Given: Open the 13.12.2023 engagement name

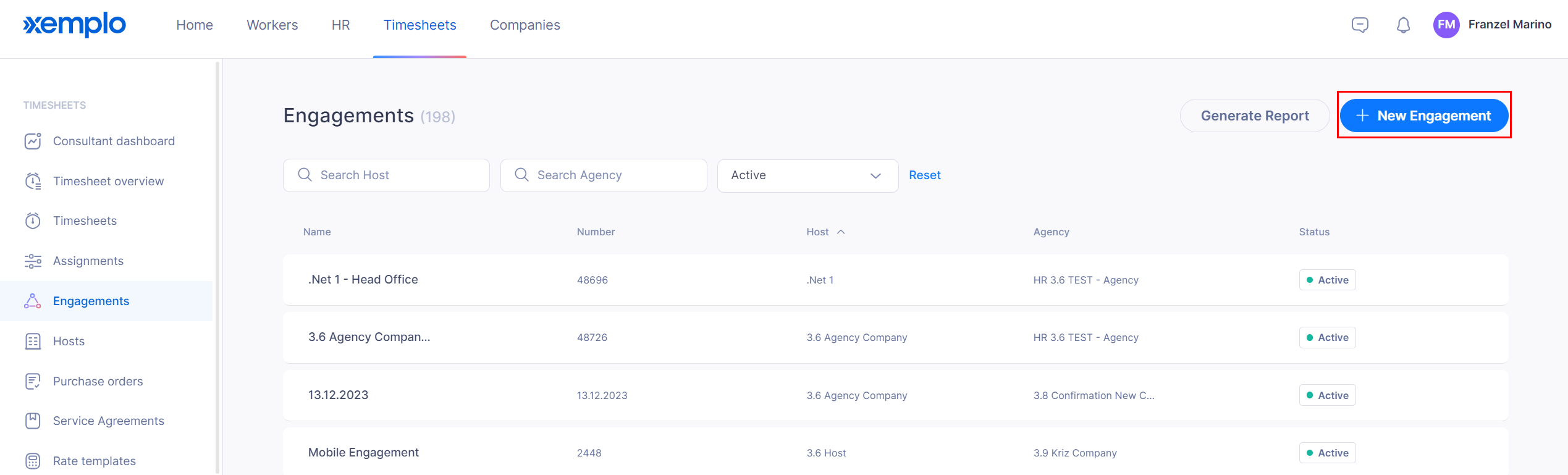Looking at the screenshot, I should (x=338, y=395).
